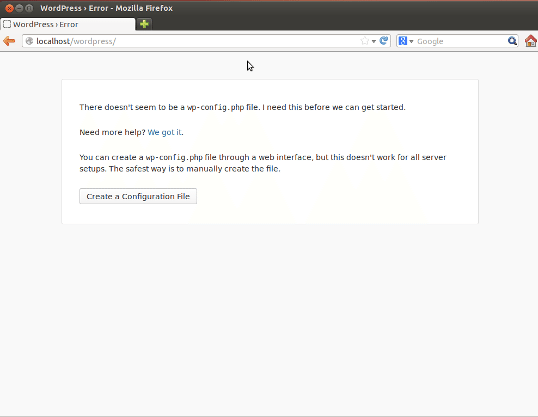Click the magnifier search icon

click(512, 41)
